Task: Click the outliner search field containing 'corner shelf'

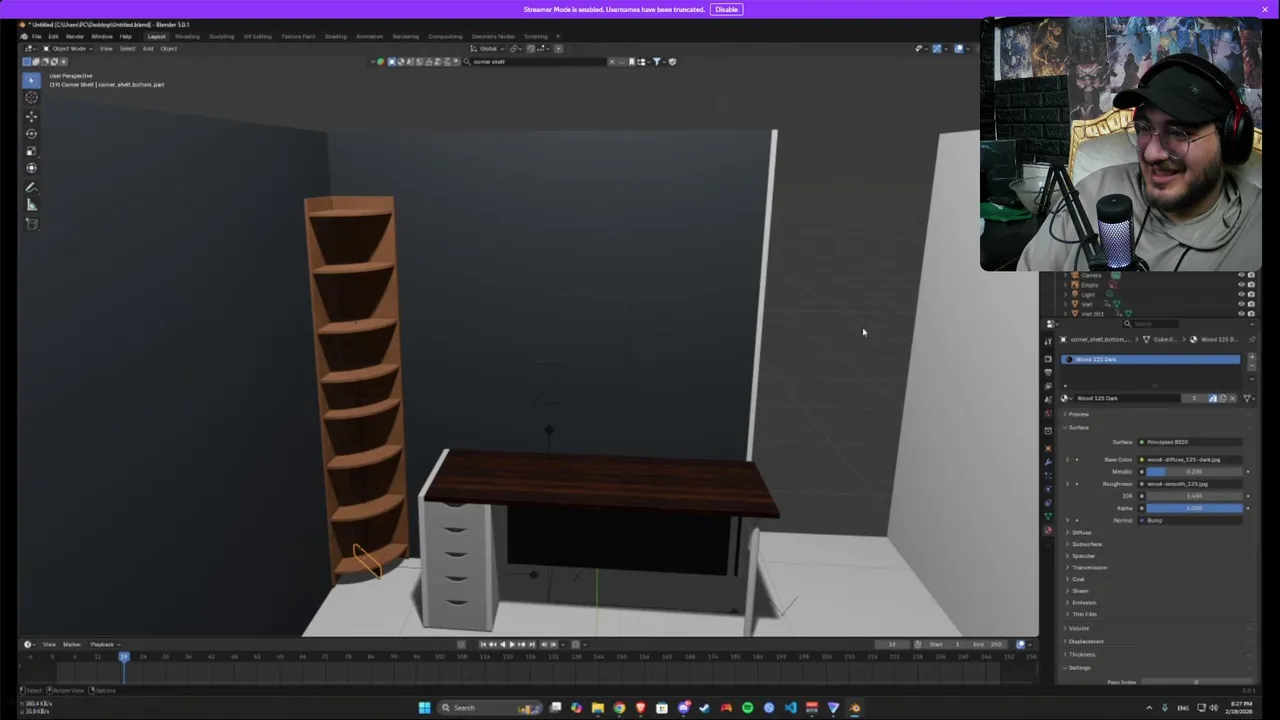Action: coord(535,61)
